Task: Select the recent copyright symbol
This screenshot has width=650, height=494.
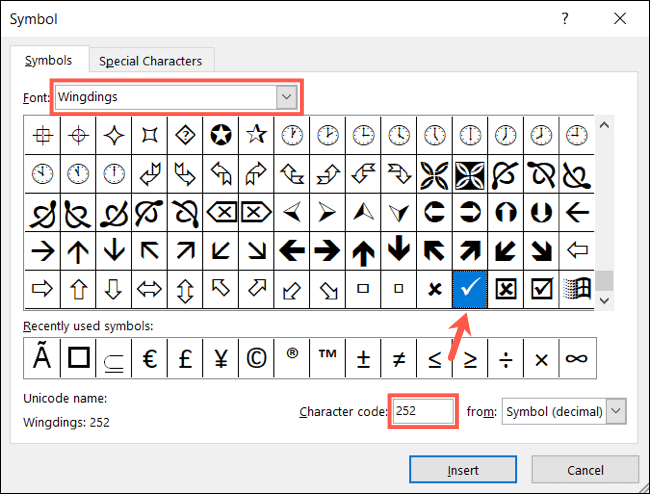Action: tap(256, 358)
